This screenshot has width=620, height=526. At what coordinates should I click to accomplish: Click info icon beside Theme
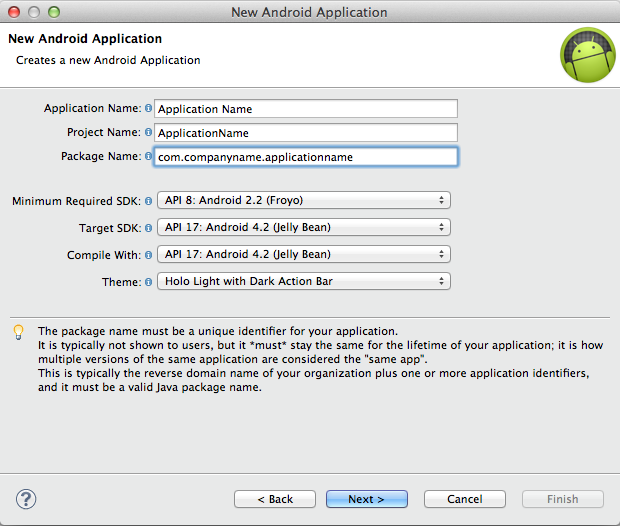tap(149, 282)
